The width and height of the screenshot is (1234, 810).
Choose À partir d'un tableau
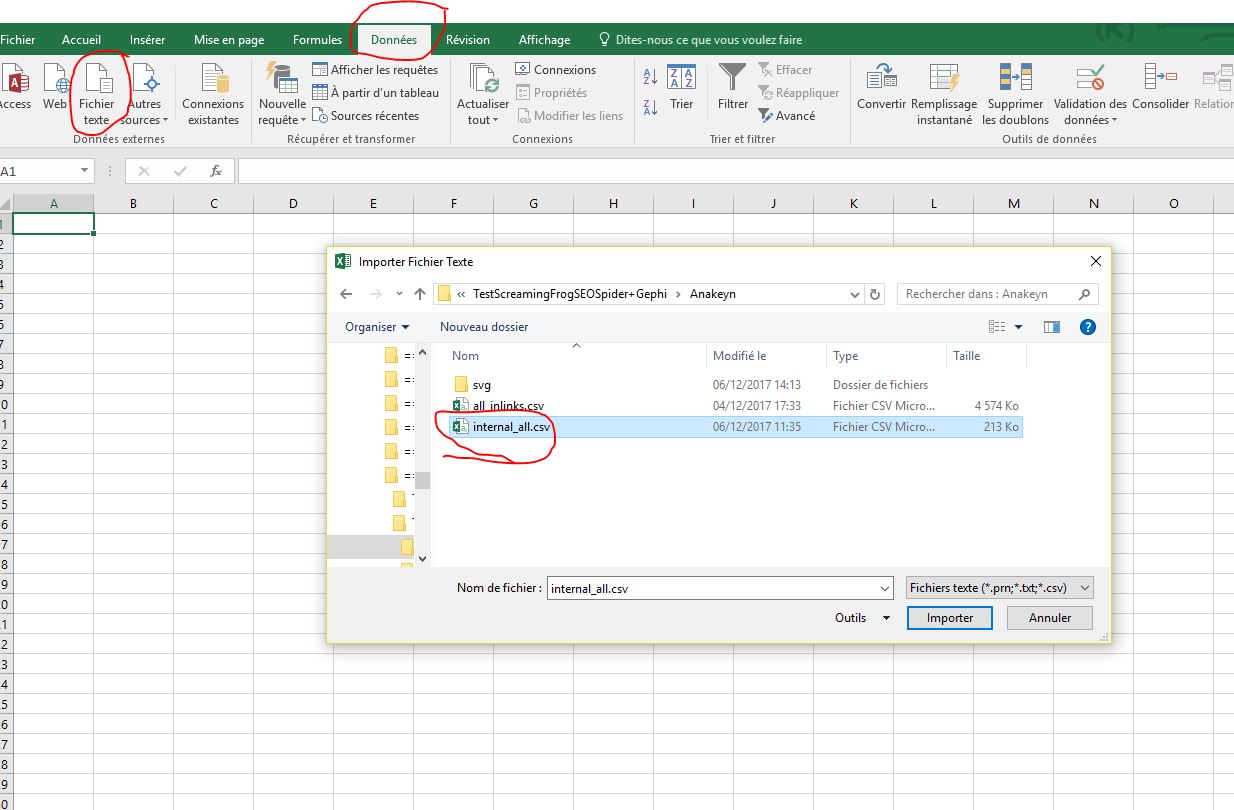tap(375, 93)
